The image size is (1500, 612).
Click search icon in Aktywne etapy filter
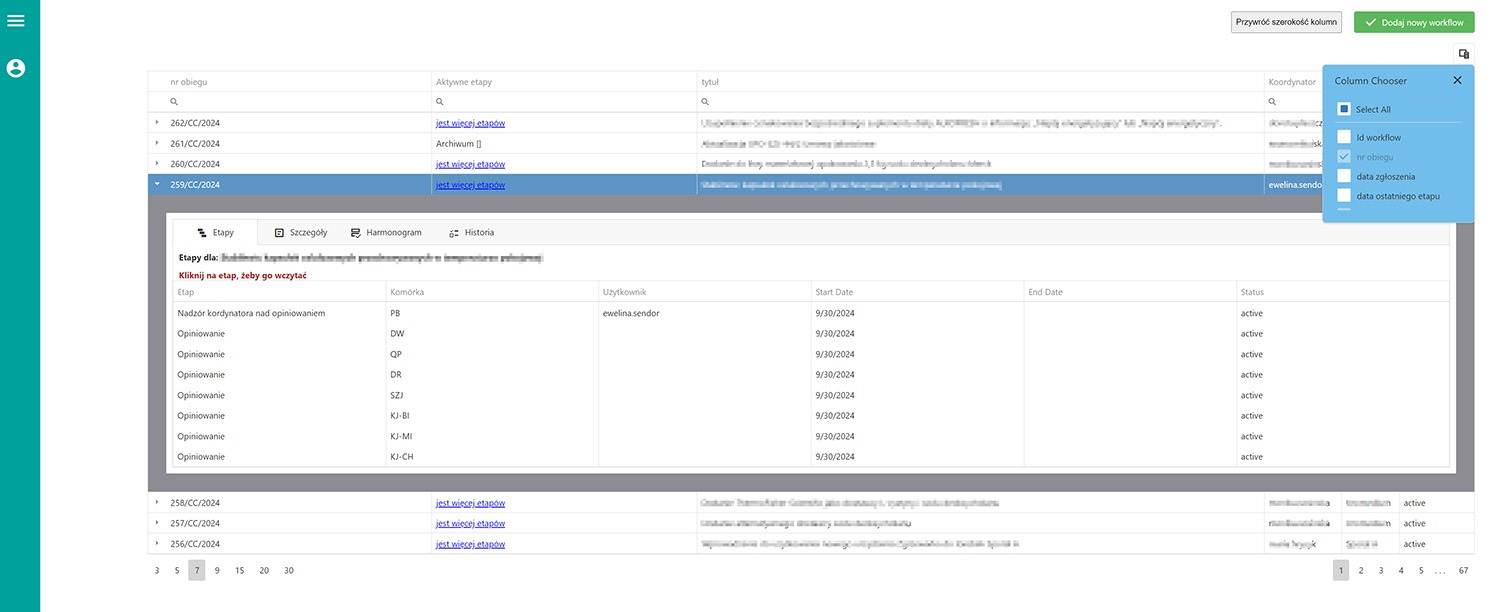coord(440,102)
